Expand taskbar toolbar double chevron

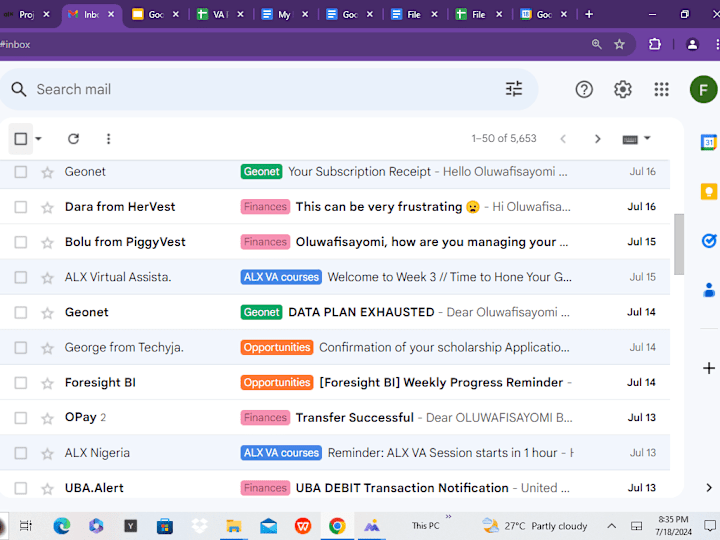click(448, 517)
